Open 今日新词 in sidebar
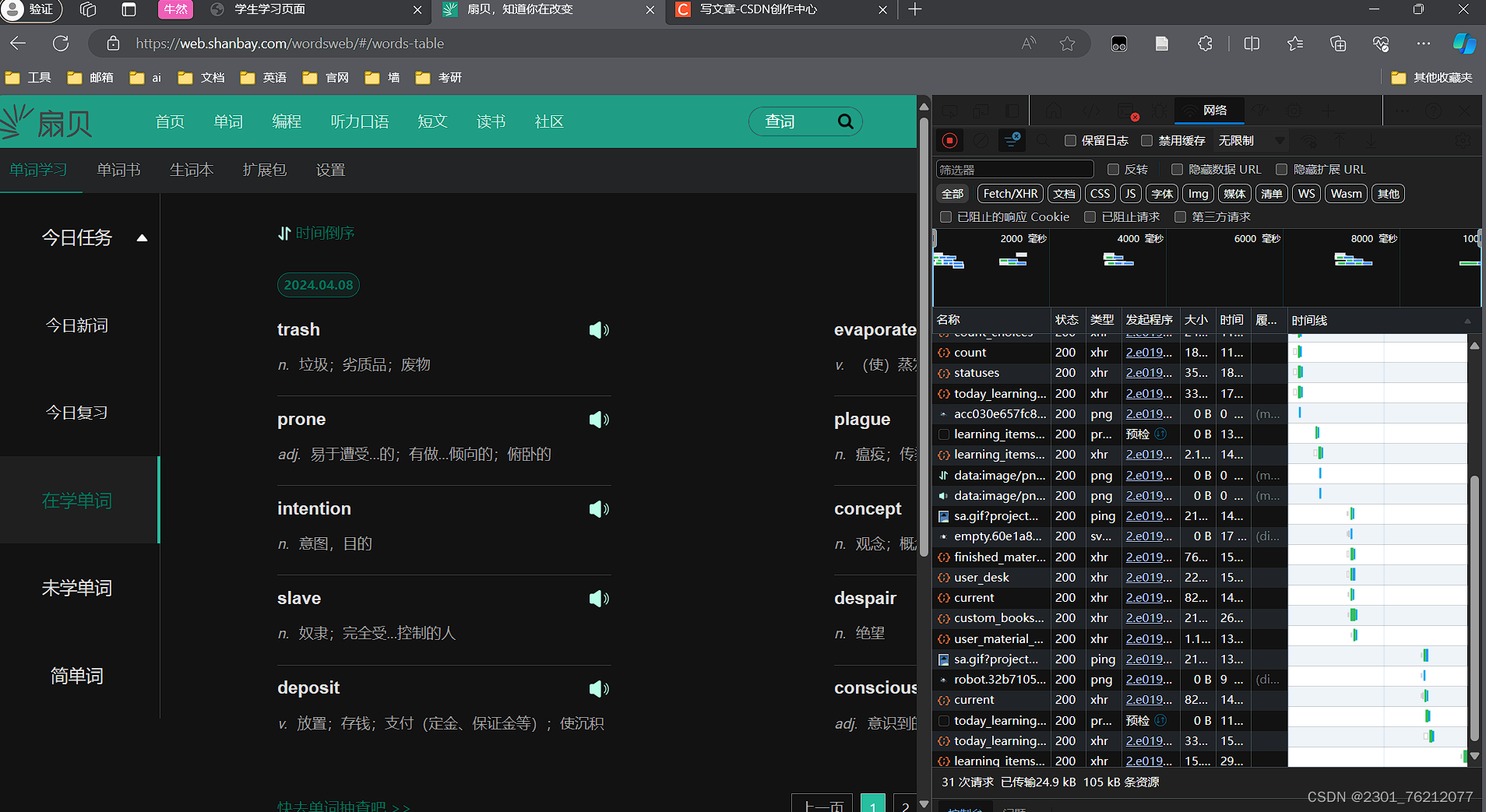1486x812 pixels. click(x=77, y=325)
